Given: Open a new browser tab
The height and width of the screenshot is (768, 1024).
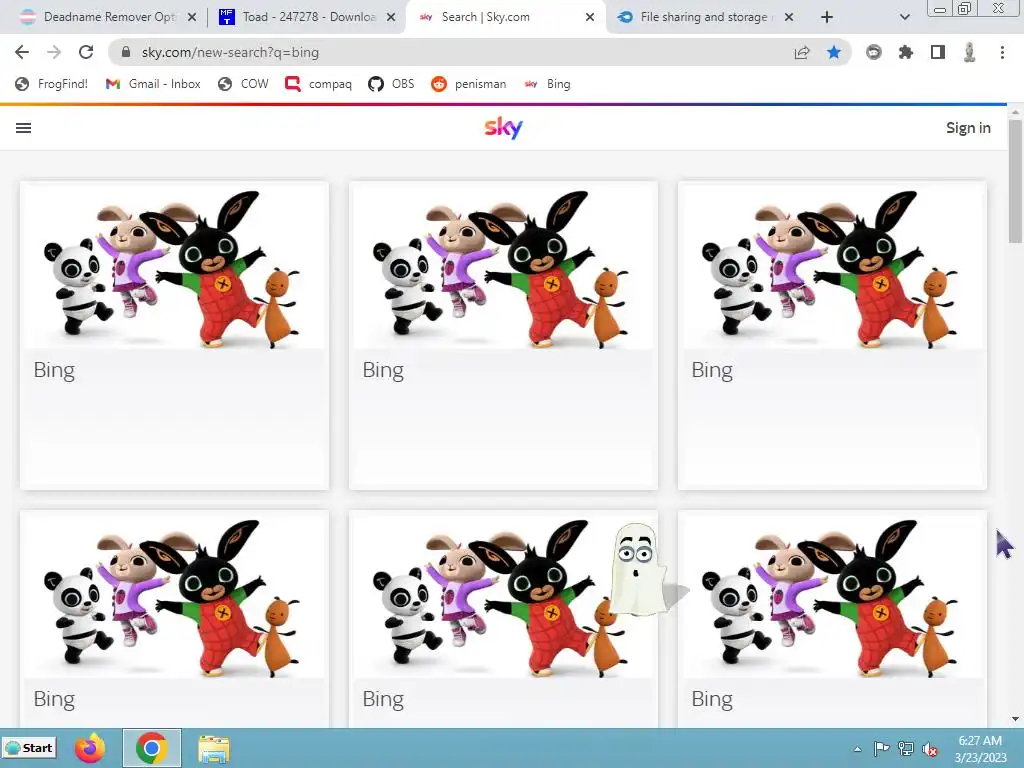Looking at the screenshot, I should (x=827, y=17).
